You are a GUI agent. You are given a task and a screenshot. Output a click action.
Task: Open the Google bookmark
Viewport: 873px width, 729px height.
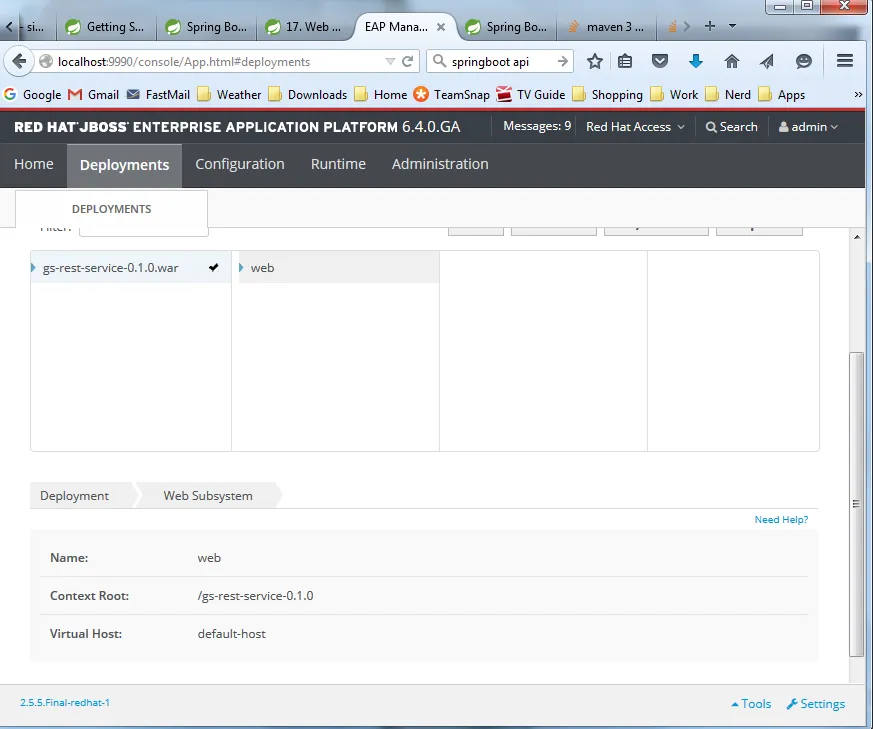tap(32, 95)
